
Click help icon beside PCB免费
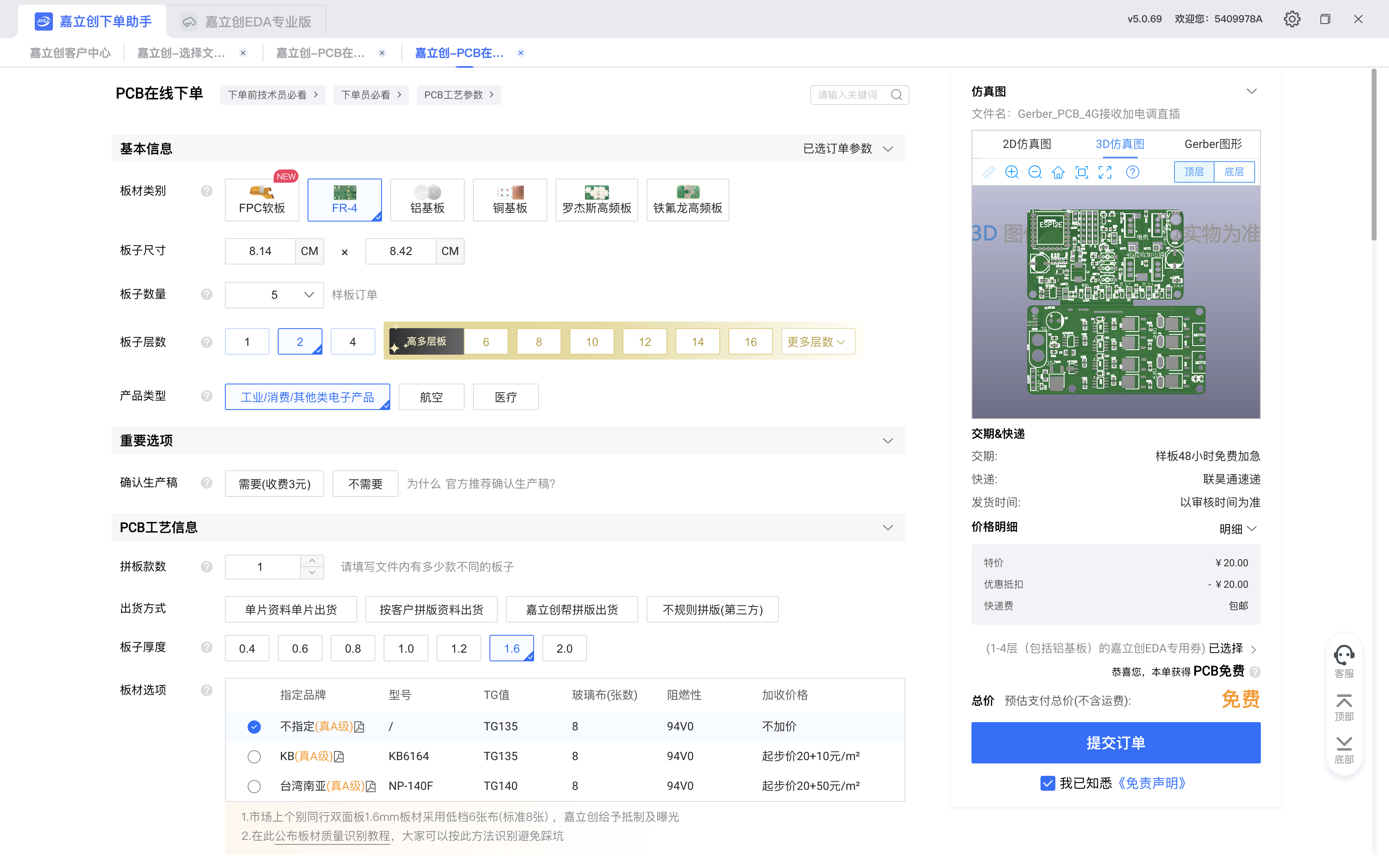(x=1255, y=672)
